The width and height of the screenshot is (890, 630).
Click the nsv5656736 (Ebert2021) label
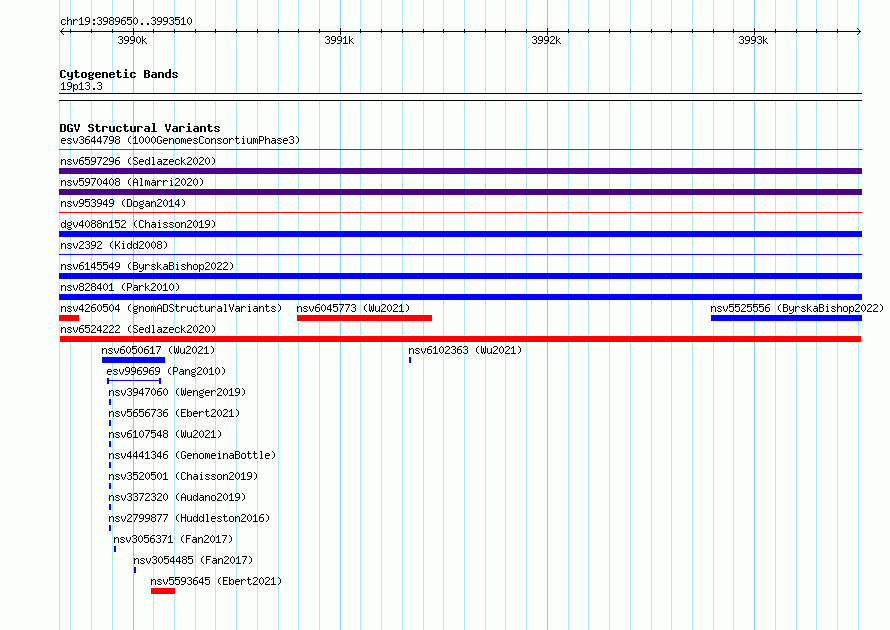point(174,413)
